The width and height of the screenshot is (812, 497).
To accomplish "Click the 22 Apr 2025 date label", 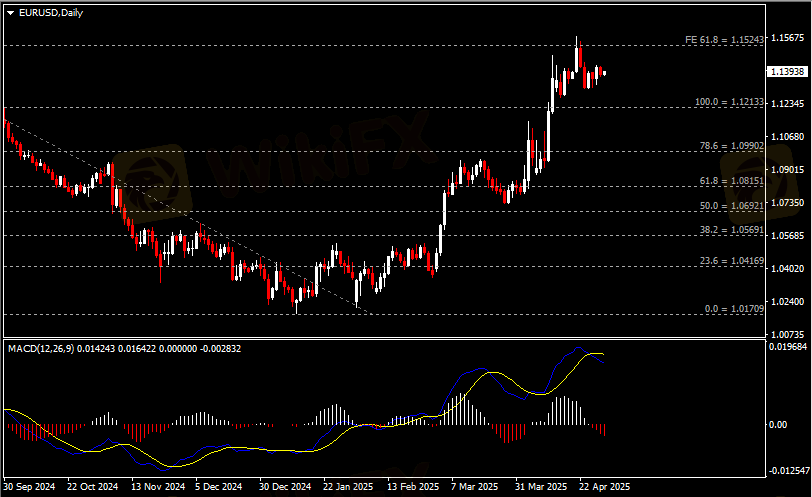I will tap(604, 487).
